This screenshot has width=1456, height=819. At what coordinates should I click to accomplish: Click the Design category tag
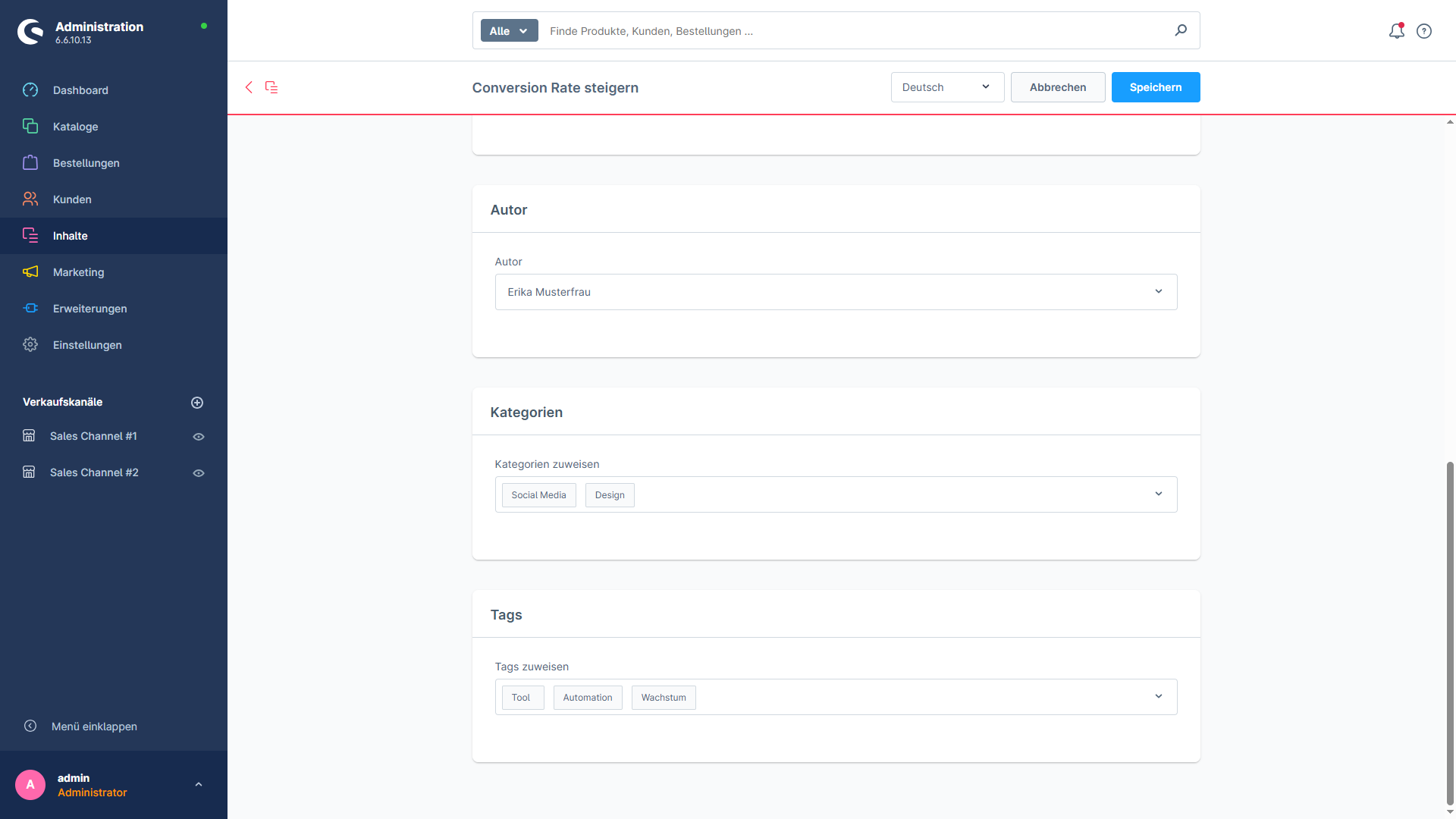click(610, 495)
